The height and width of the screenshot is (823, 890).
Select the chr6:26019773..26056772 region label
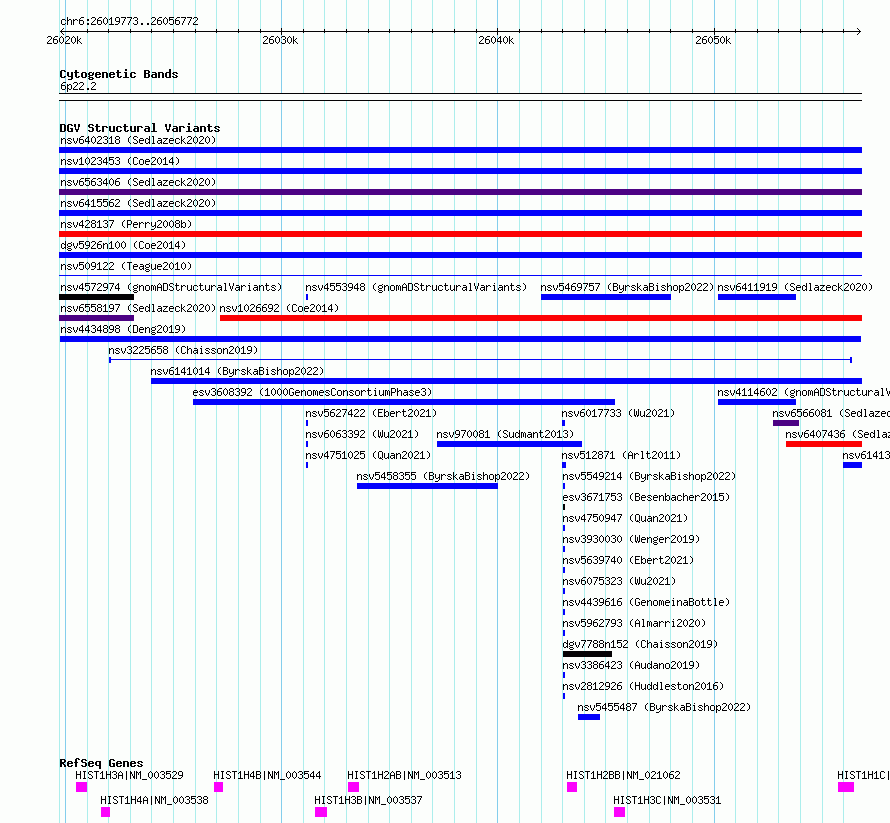click(x=129, y=21)
